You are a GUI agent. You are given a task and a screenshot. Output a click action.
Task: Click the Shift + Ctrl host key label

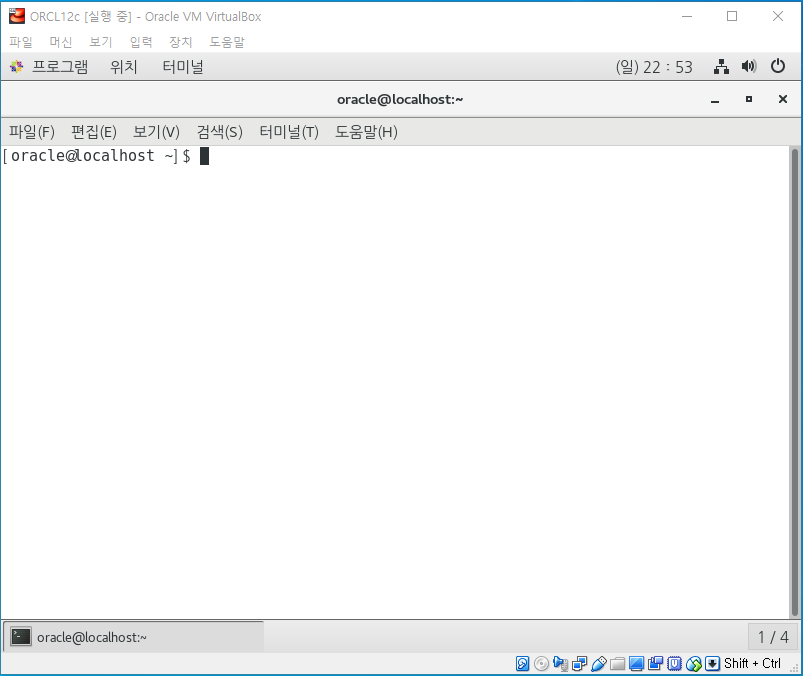(x=752, y=664)
